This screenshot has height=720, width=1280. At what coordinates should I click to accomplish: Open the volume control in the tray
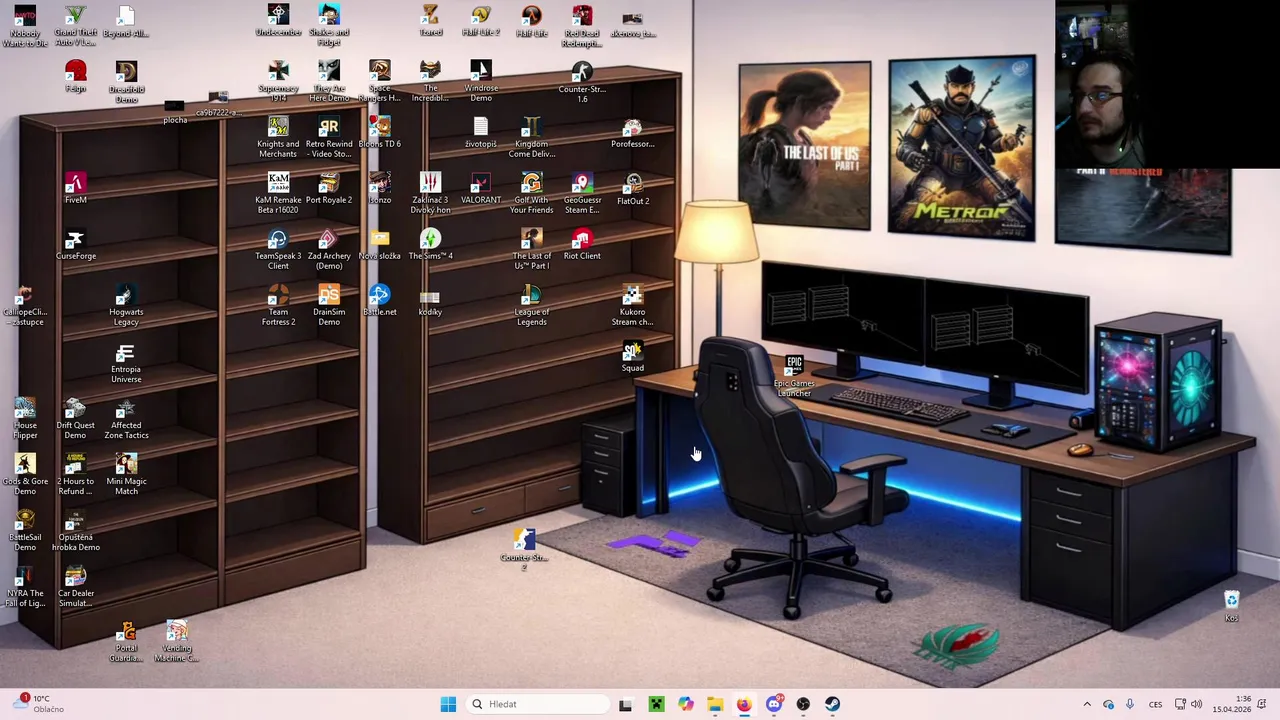1196,704
